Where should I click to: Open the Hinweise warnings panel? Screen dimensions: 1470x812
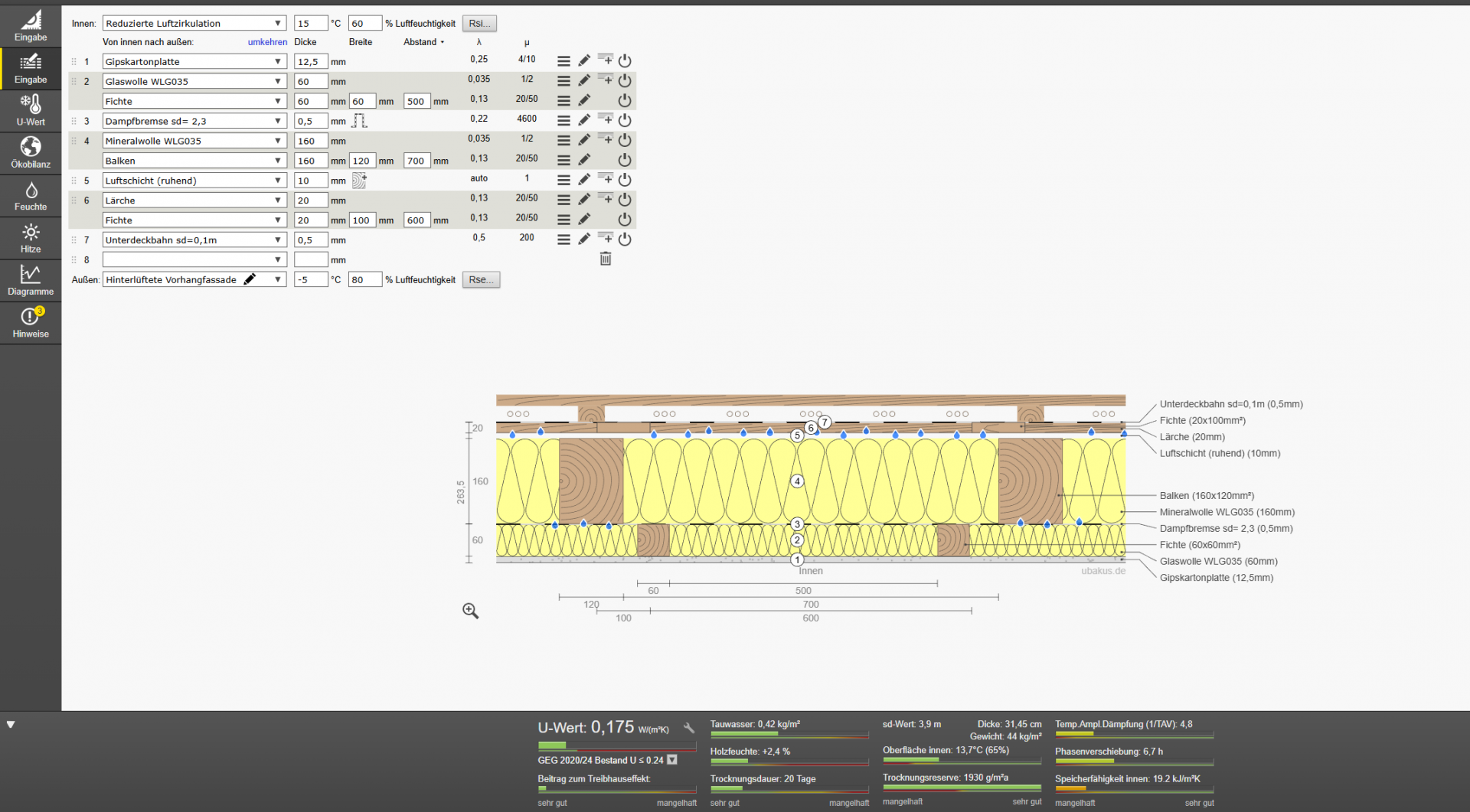31,323
